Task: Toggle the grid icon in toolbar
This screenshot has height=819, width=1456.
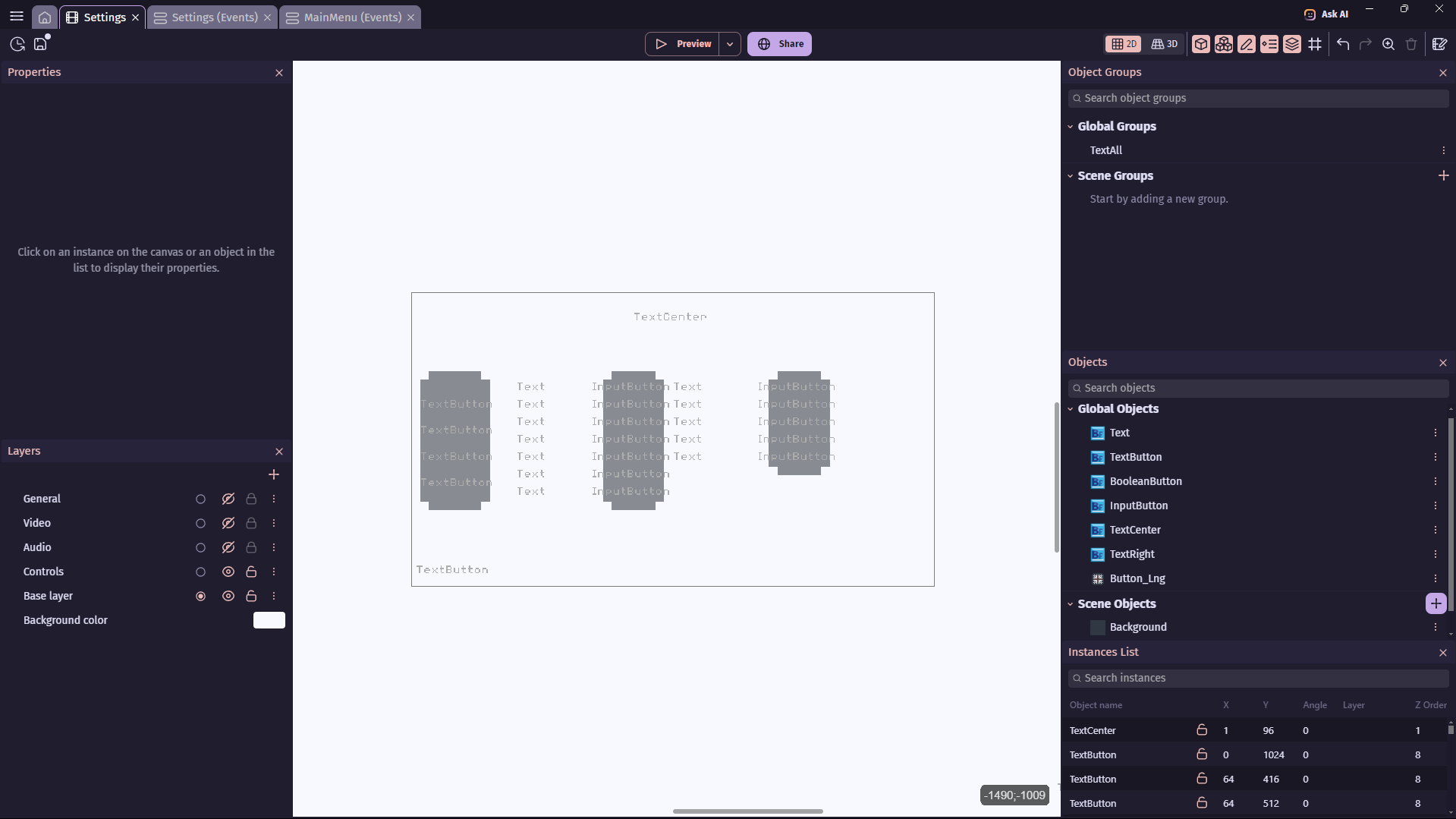Action: pyautogui.click(x=1315, y=44)
